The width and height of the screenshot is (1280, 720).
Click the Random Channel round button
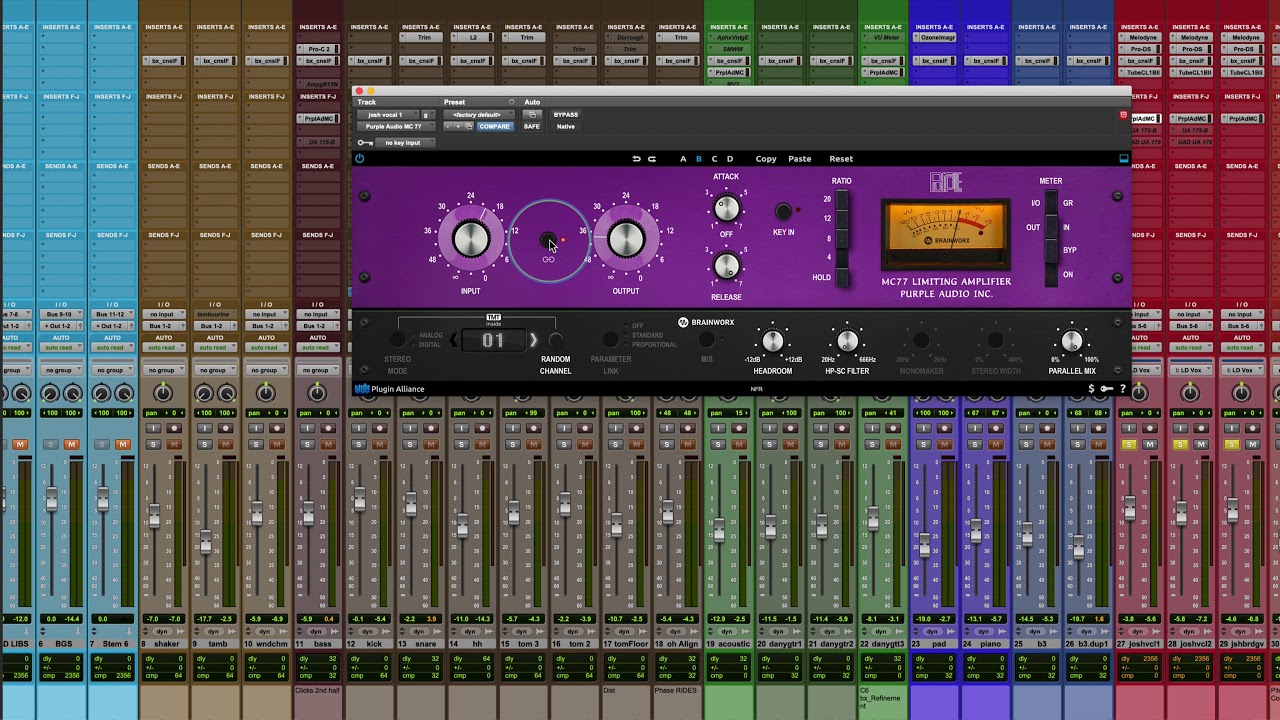click(x=556, y=341)
